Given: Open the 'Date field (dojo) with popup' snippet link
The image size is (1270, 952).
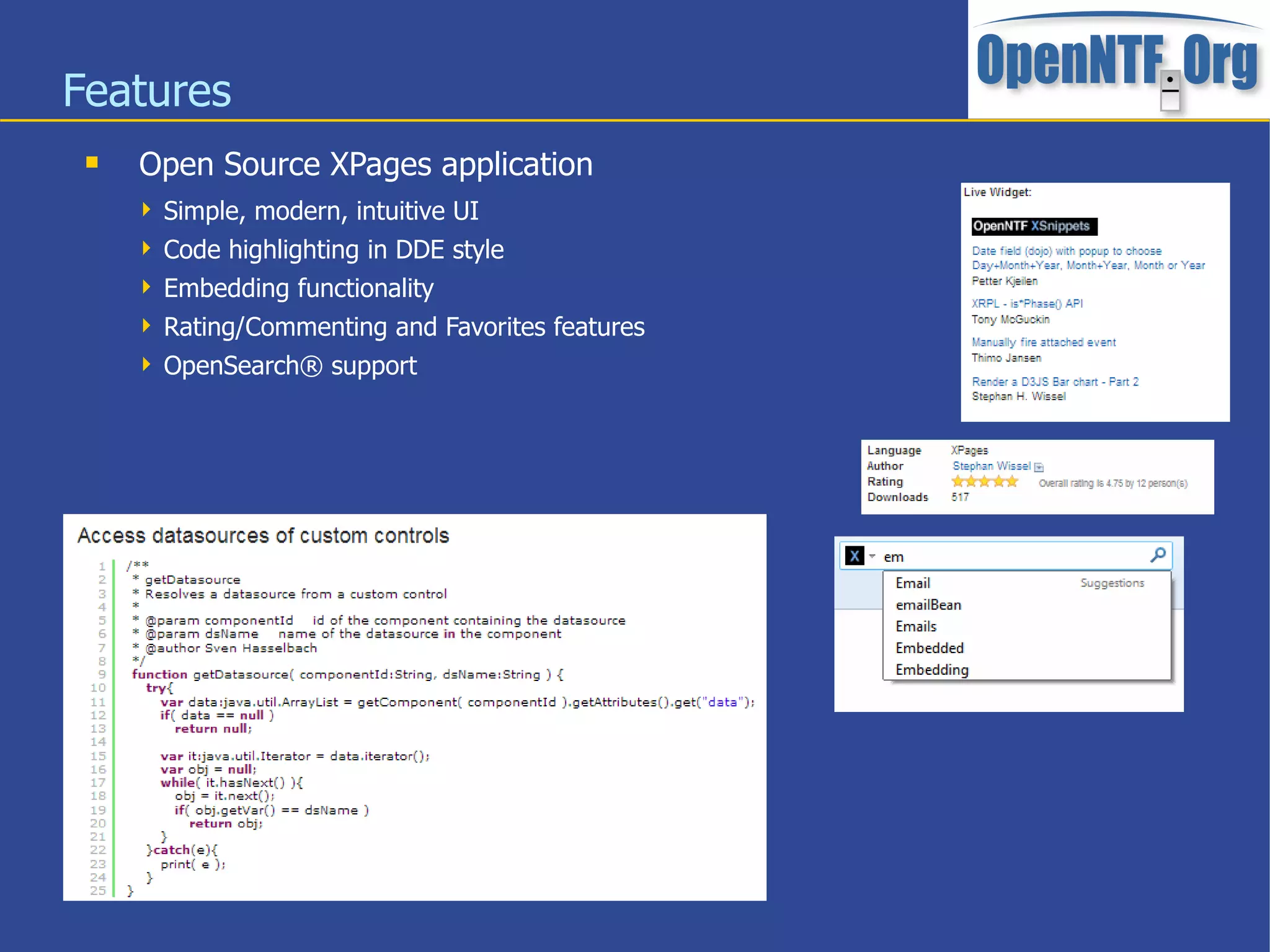Looking at the screenshot, I should click(x=1088, y=258).
